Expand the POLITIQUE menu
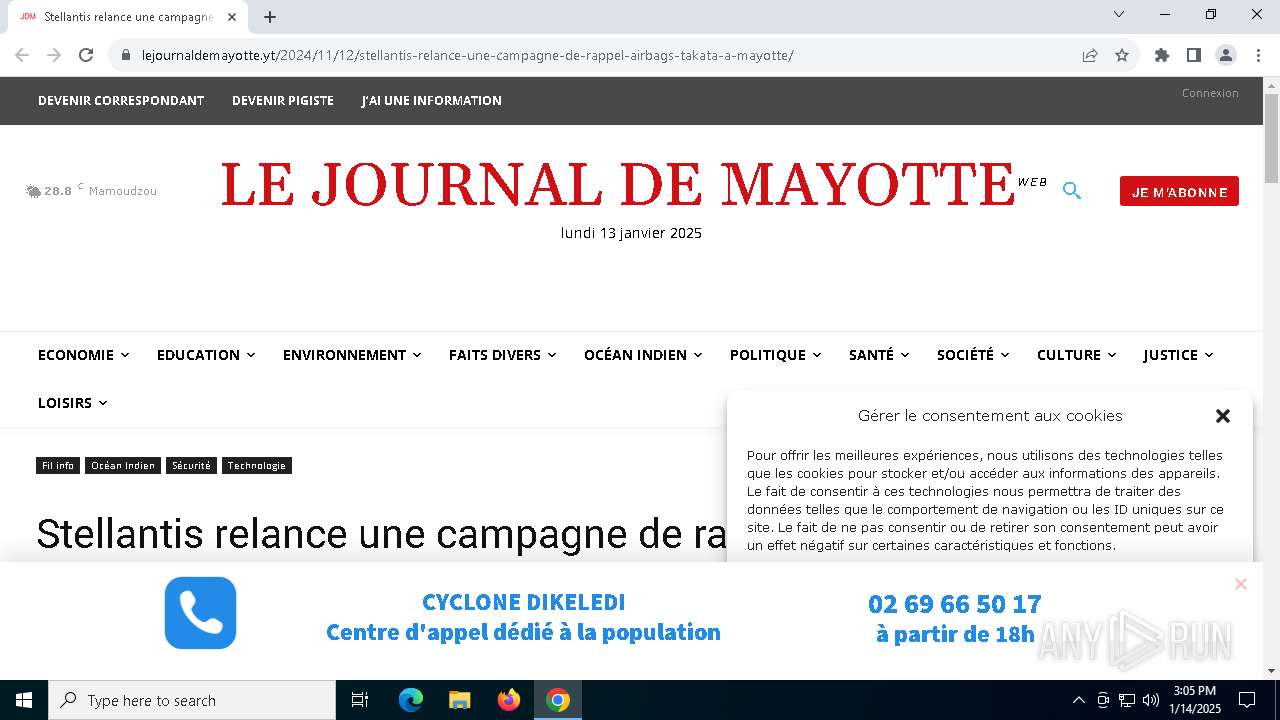1280x720 pixels. pyautogui.click(x=775, y=355)
